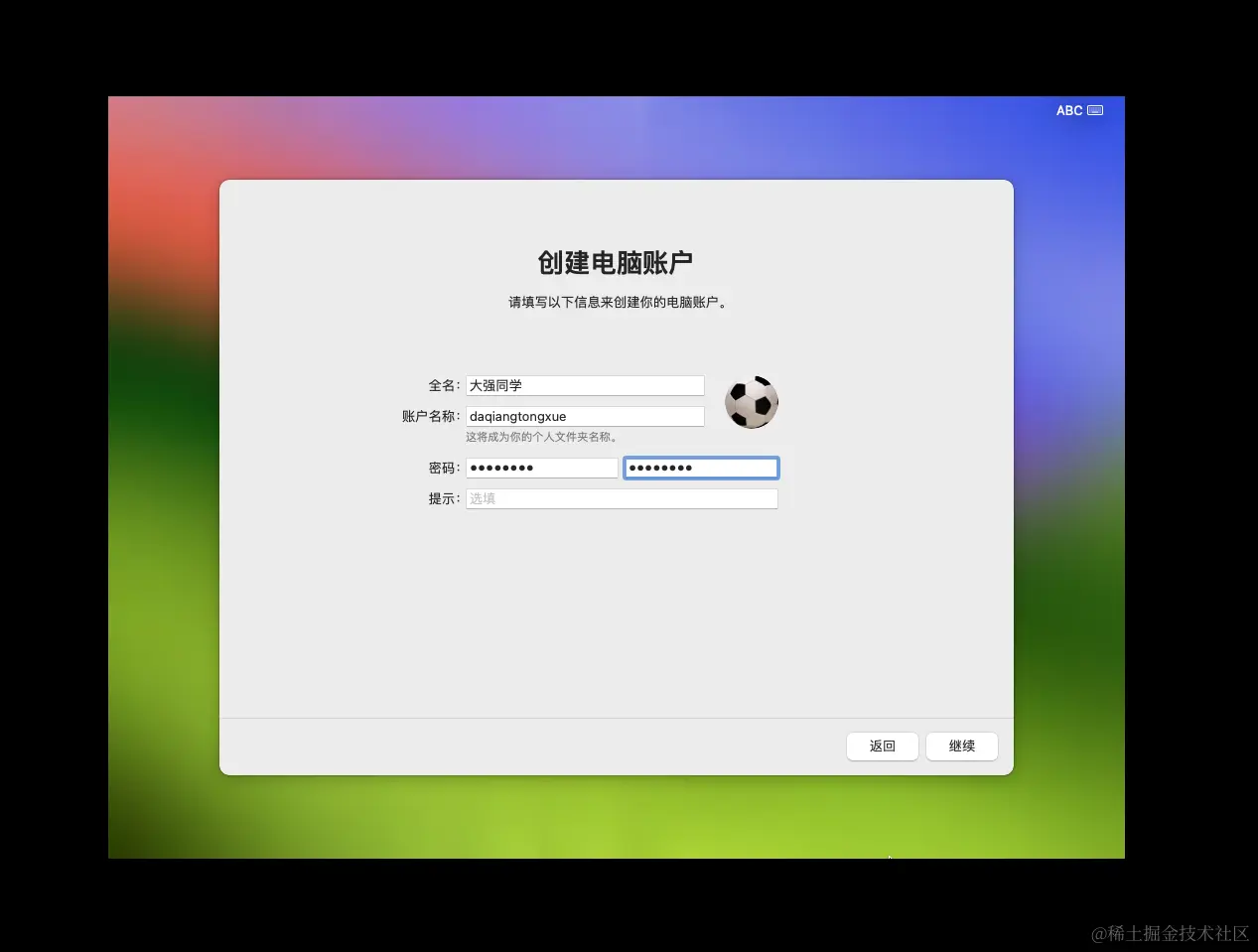Click the highlighted password confirmation field
The image size is (1258, 952).
pyautogui.click(x=701, y=467)
